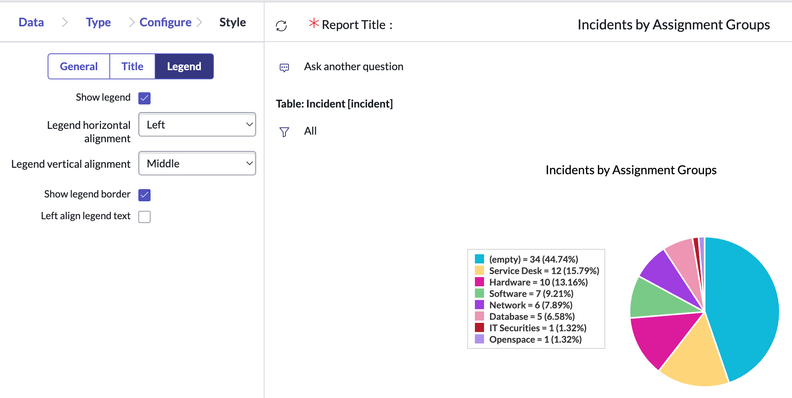Click the chart title above the pie
The height and width of the screenshot is (398, 792).
[x=631, y=170]
